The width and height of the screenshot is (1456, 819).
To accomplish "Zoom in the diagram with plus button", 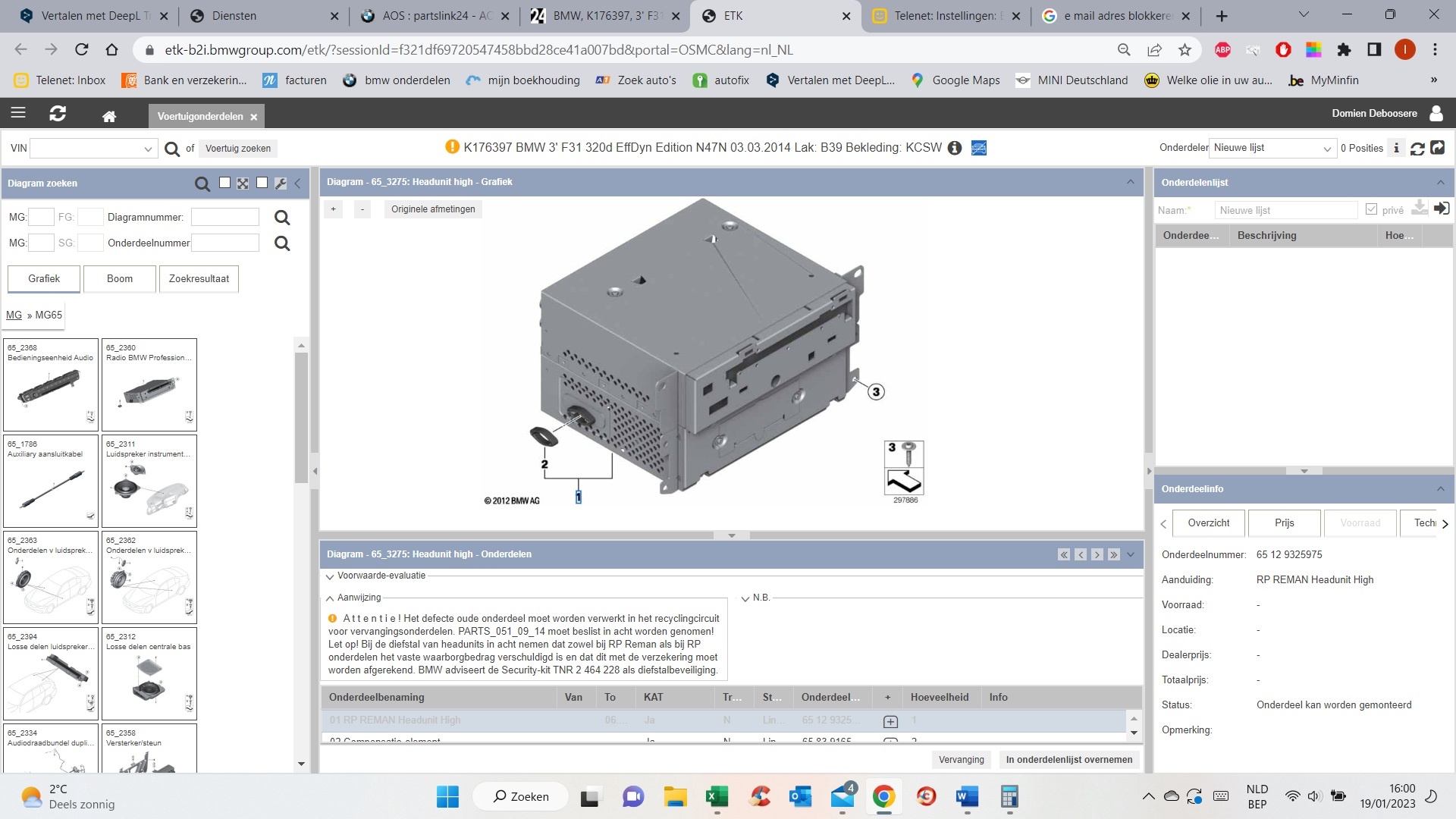I will (x=333, y=209).
